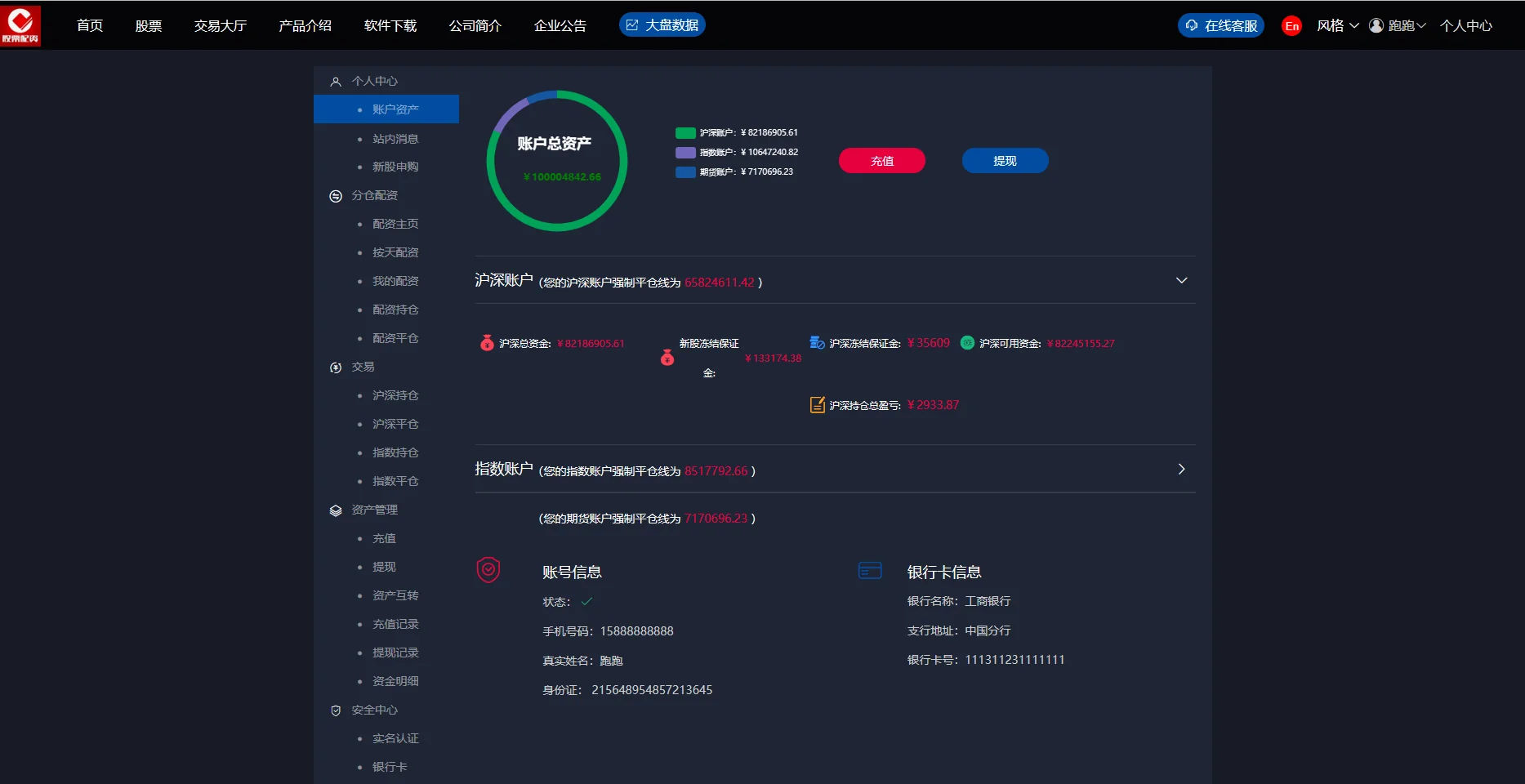Click the 交易 section icon in sidebar
This screenshot has width=1525, height=784.
pyautogui.click(x=335, y=367)
